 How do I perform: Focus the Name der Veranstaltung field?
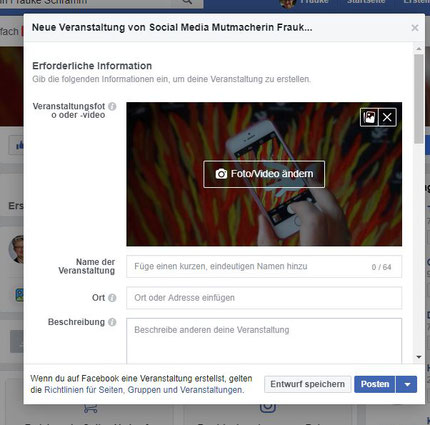coord(264,267)
